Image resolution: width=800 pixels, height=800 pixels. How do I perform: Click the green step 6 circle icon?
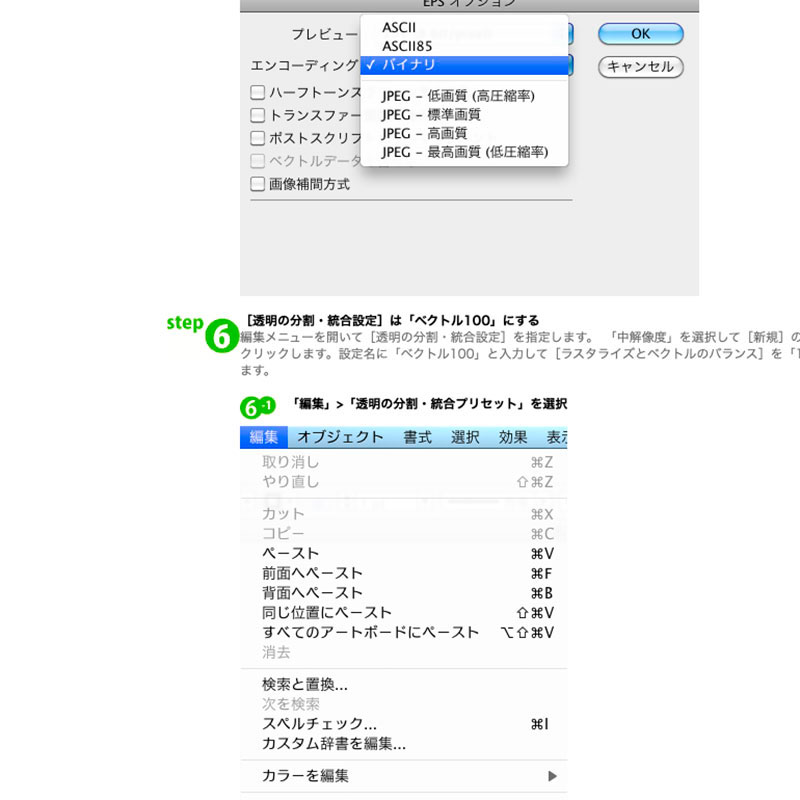tap(219, 338)
